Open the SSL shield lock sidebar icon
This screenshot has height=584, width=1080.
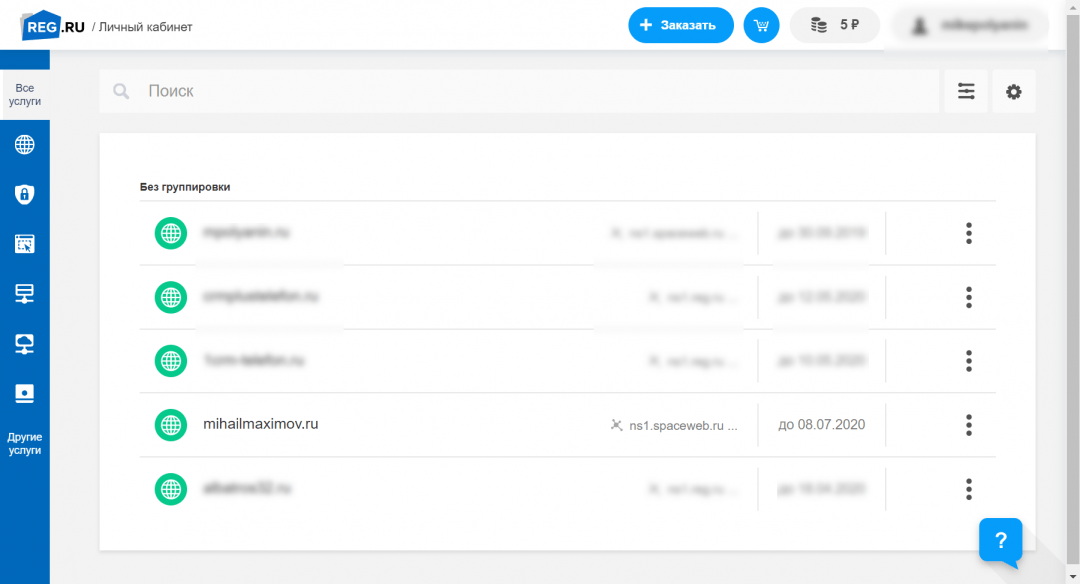click(x=24, y=194)
